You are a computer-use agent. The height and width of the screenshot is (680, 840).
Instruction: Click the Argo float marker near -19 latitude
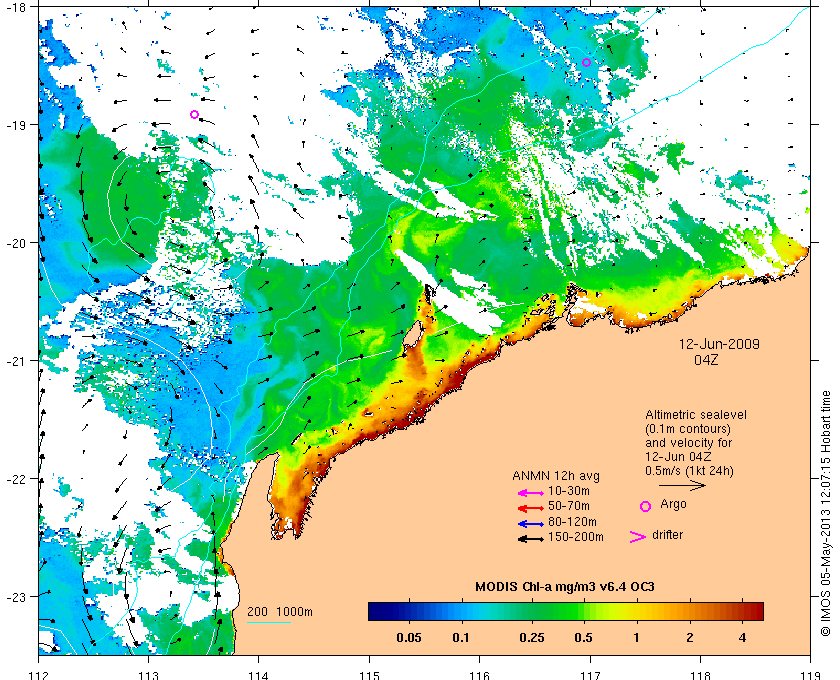click(x=194, y=114)
